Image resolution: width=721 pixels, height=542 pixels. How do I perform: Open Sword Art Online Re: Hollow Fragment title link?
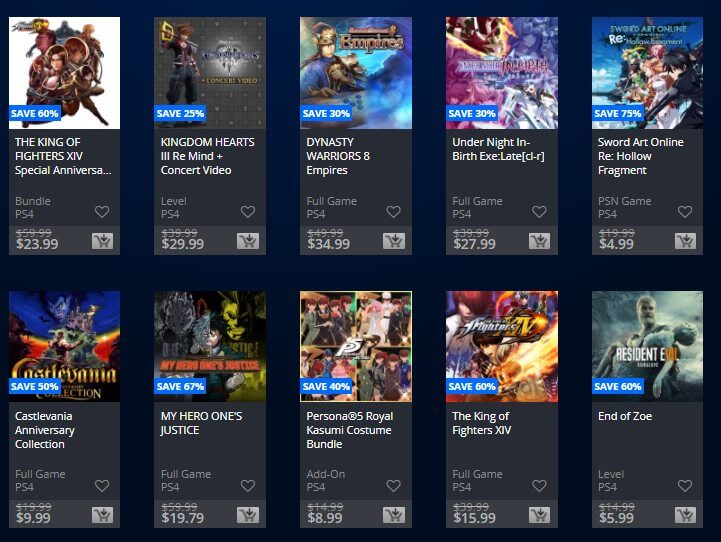click(641, 156)
